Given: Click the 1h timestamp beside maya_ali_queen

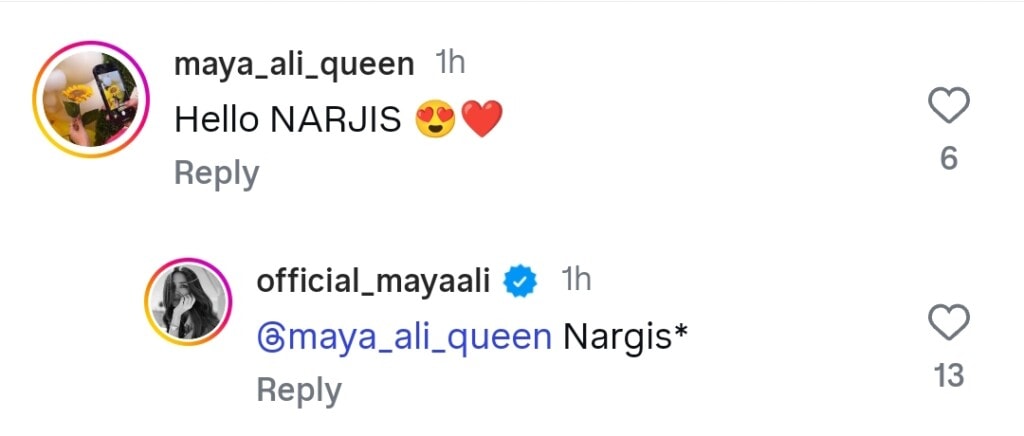Looking at the screenshot, I should pyautogui.click(x=450, y=64).
